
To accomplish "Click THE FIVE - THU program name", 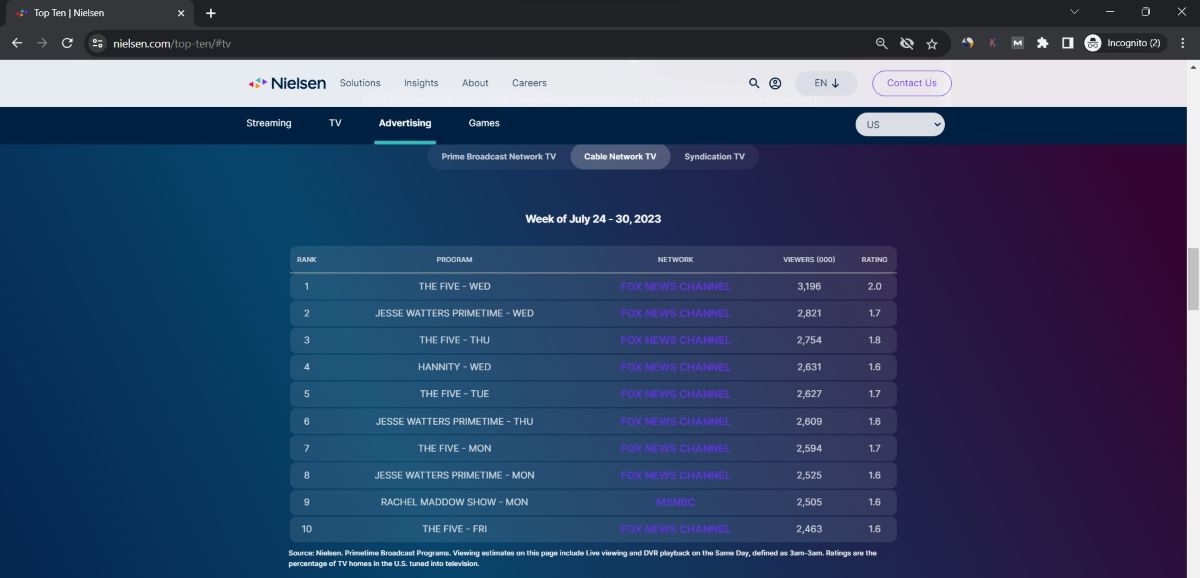I will click(x=454, y=340).
